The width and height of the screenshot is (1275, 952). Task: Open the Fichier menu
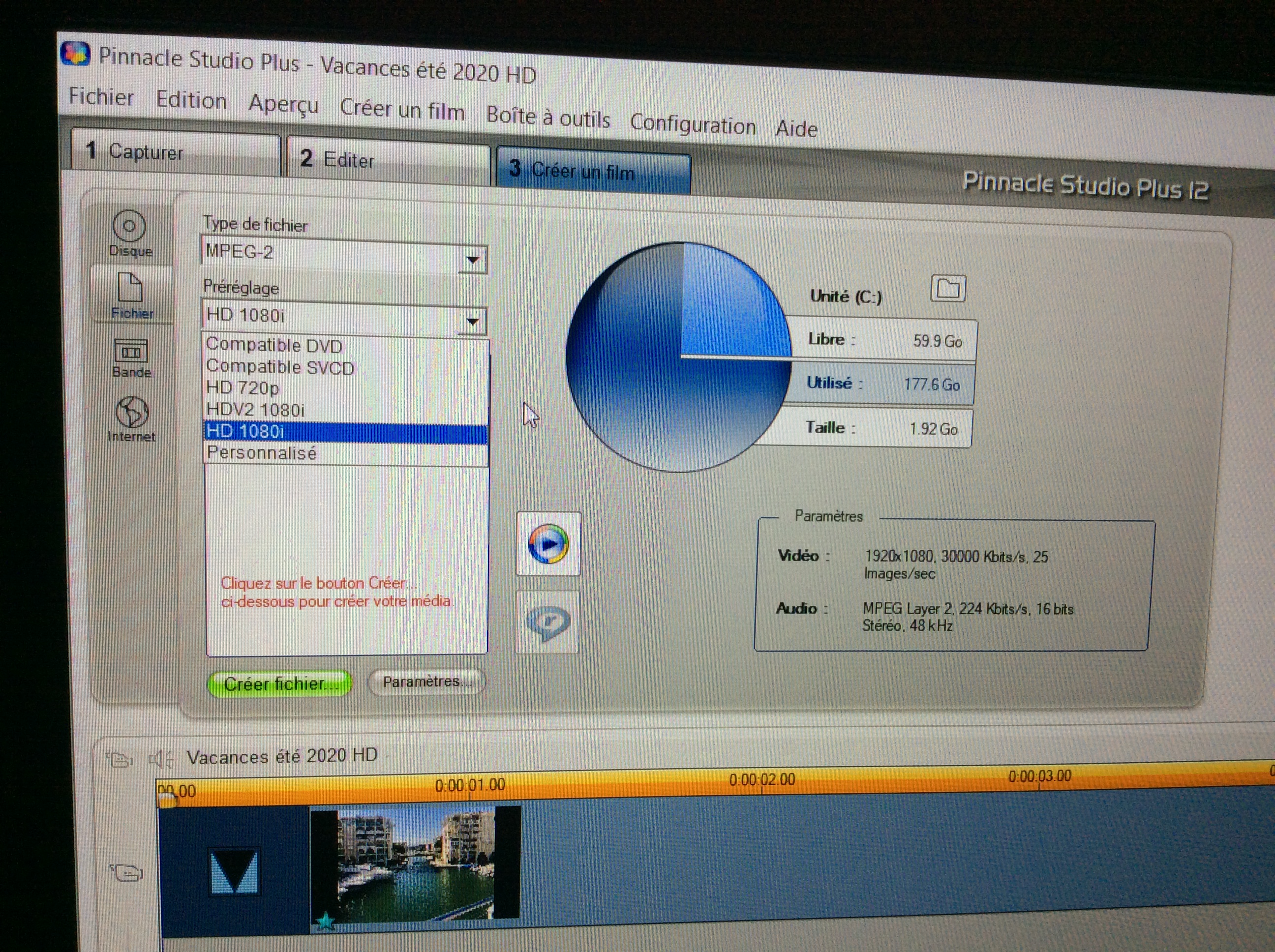click(101, 97)
